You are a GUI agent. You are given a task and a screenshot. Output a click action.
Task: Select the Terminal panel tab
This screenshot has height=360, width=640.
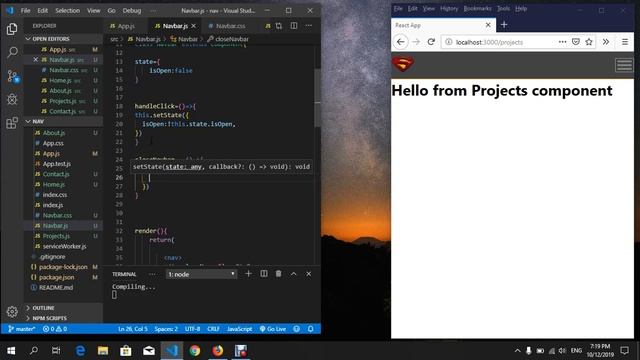124,274
